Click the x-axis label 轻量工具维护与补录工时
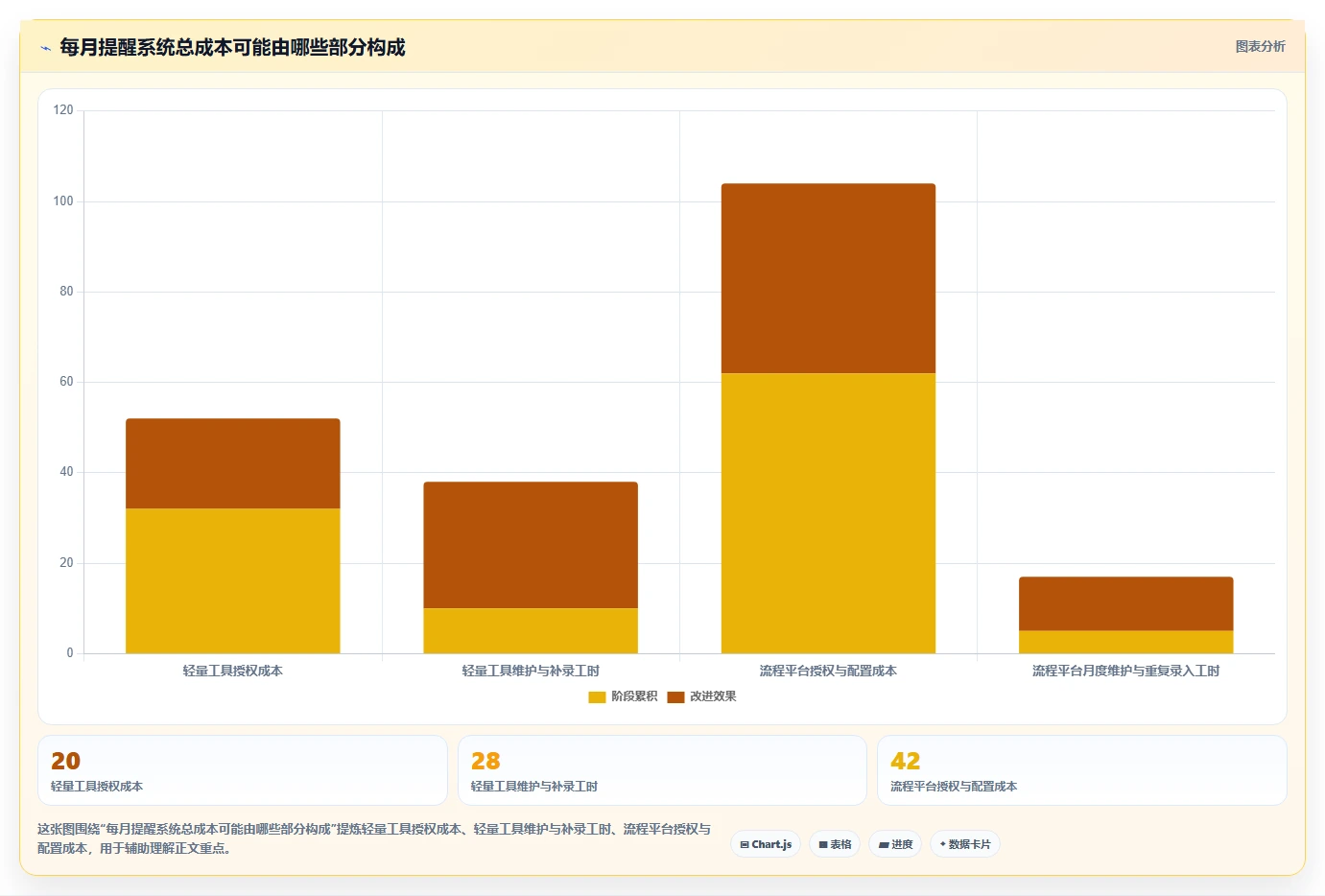 tap(531, 671)
